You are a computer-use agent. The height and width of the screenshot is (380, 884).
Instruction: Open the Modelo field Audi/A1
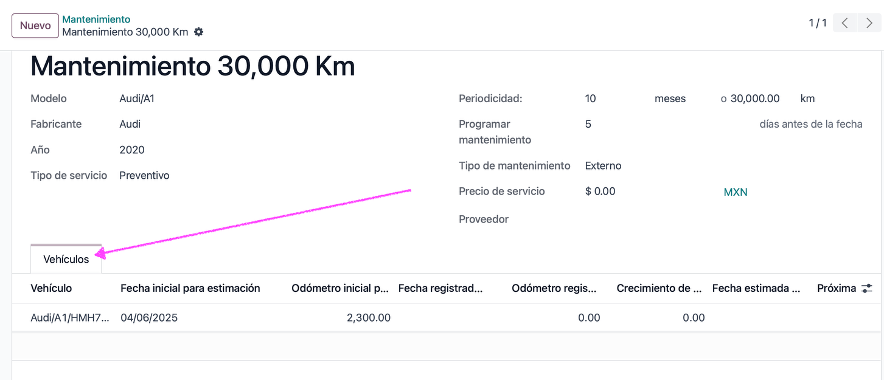click(137, 99)
